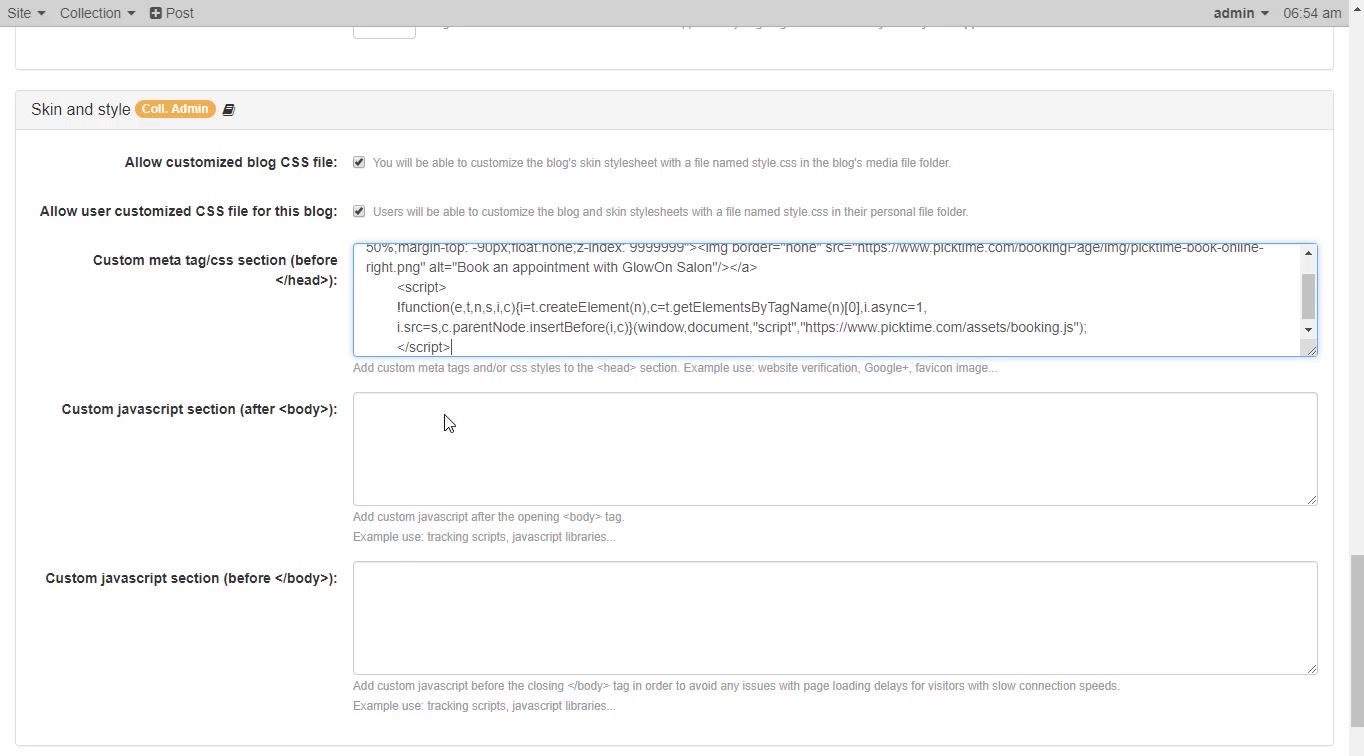Click the scroll-down arrow in the meta tag textarea

[x=1307, y=329]
